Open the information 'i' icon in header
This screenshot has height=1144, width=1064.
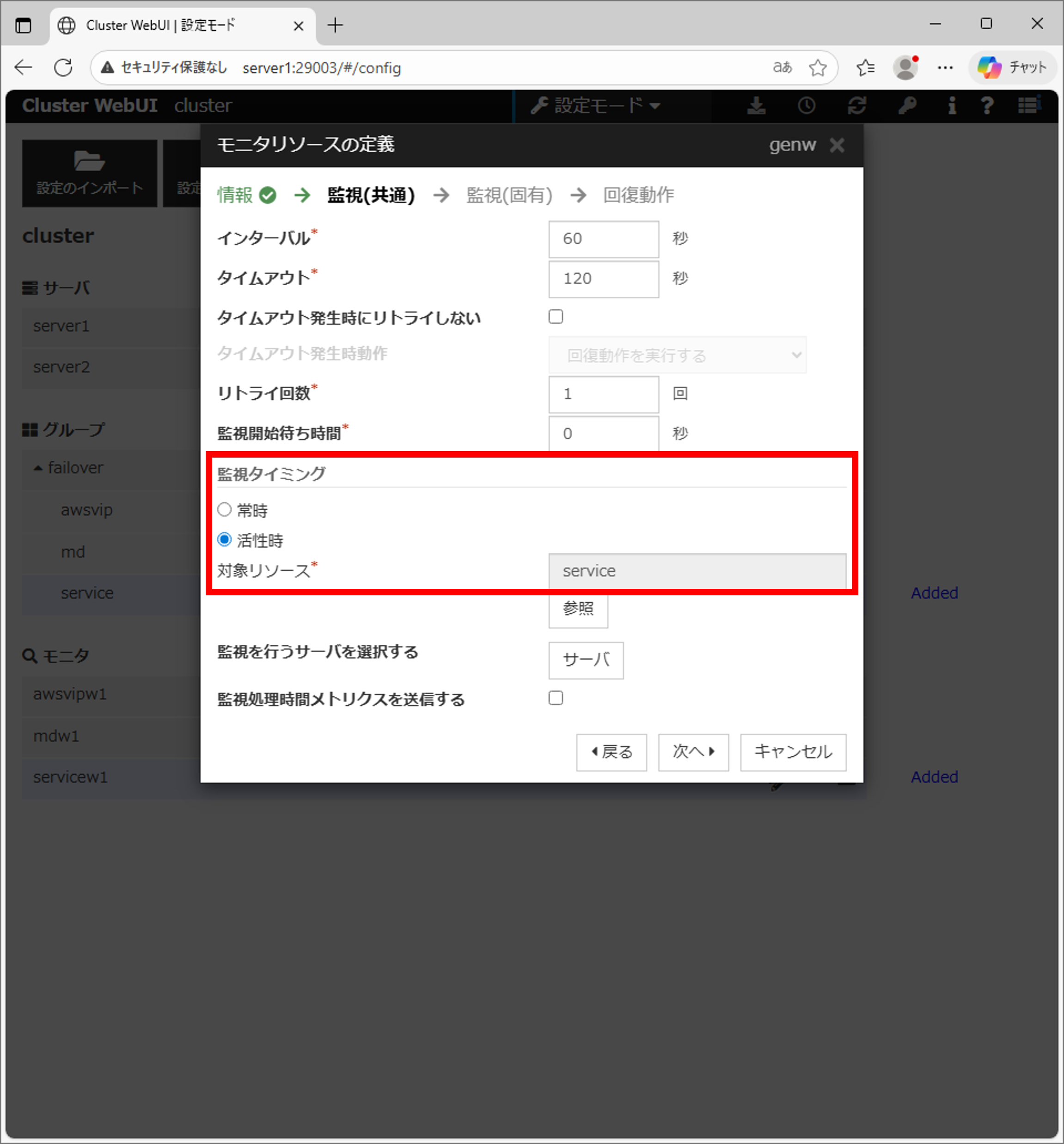pos(952,106)
